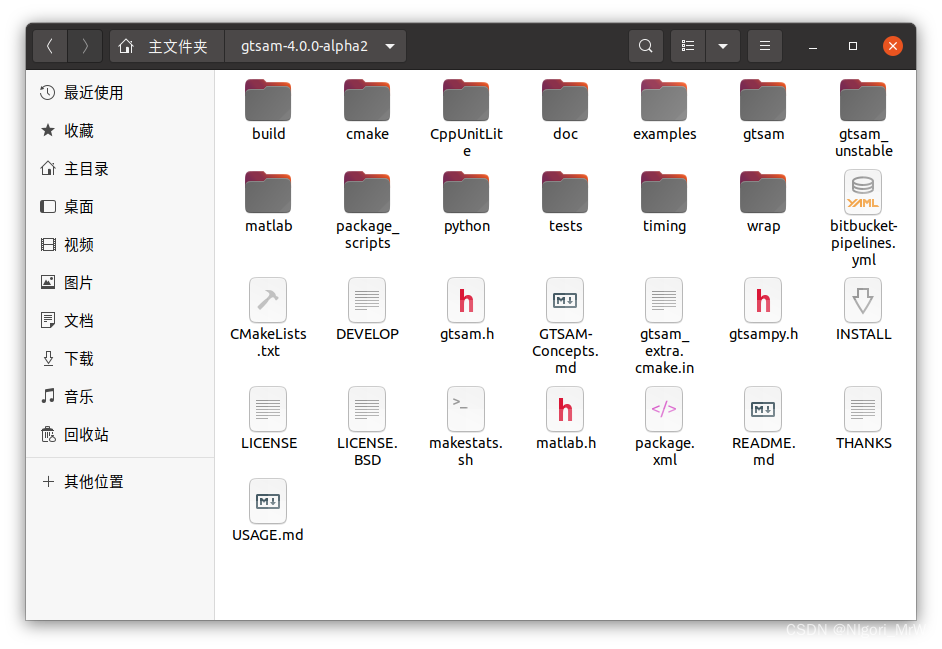Select the CppUnitLite folder
942x649 pixels.
[x=466, y=118]
